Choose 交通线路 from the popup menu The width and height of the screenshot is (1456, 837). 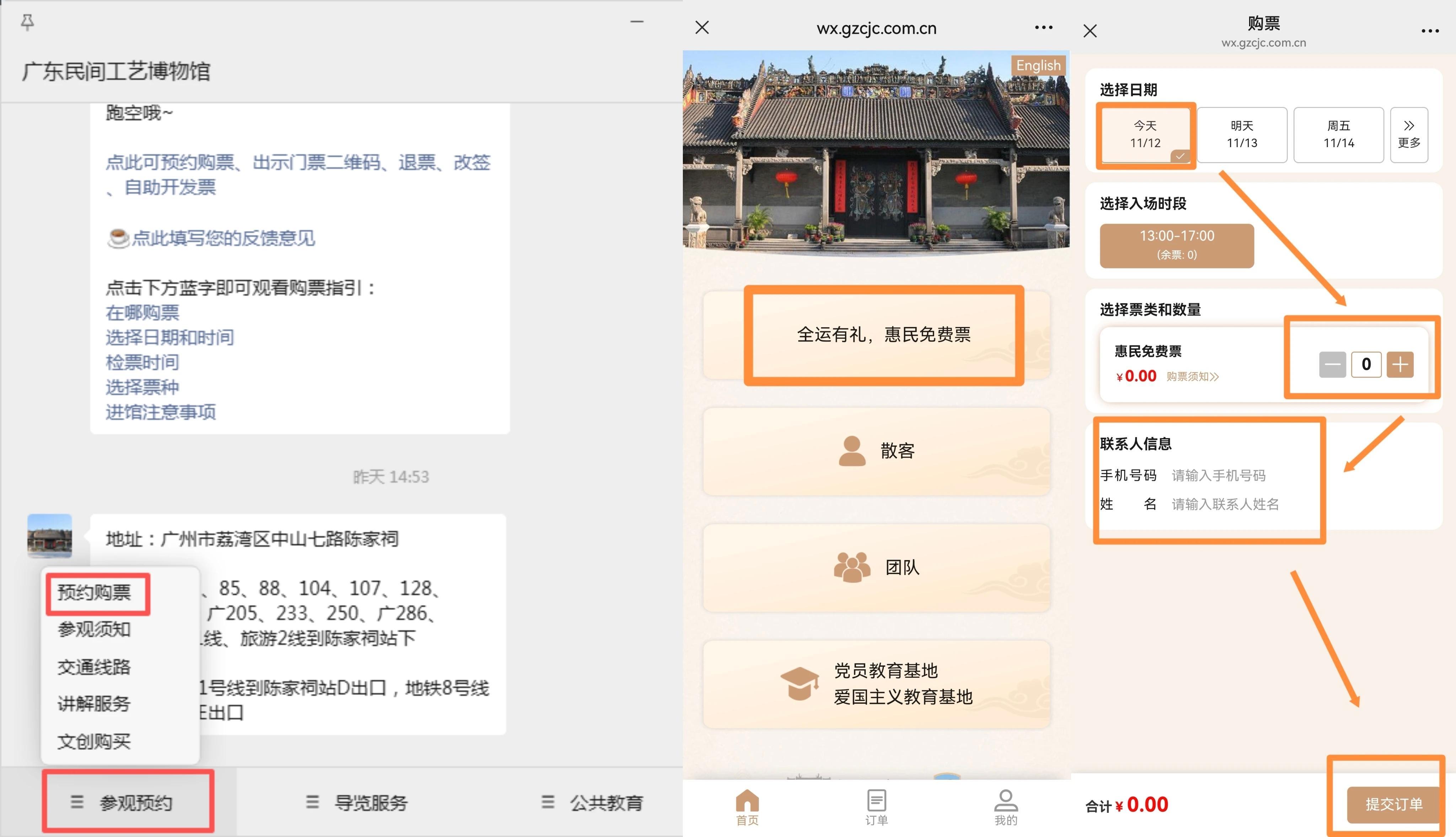click(94, 667)
